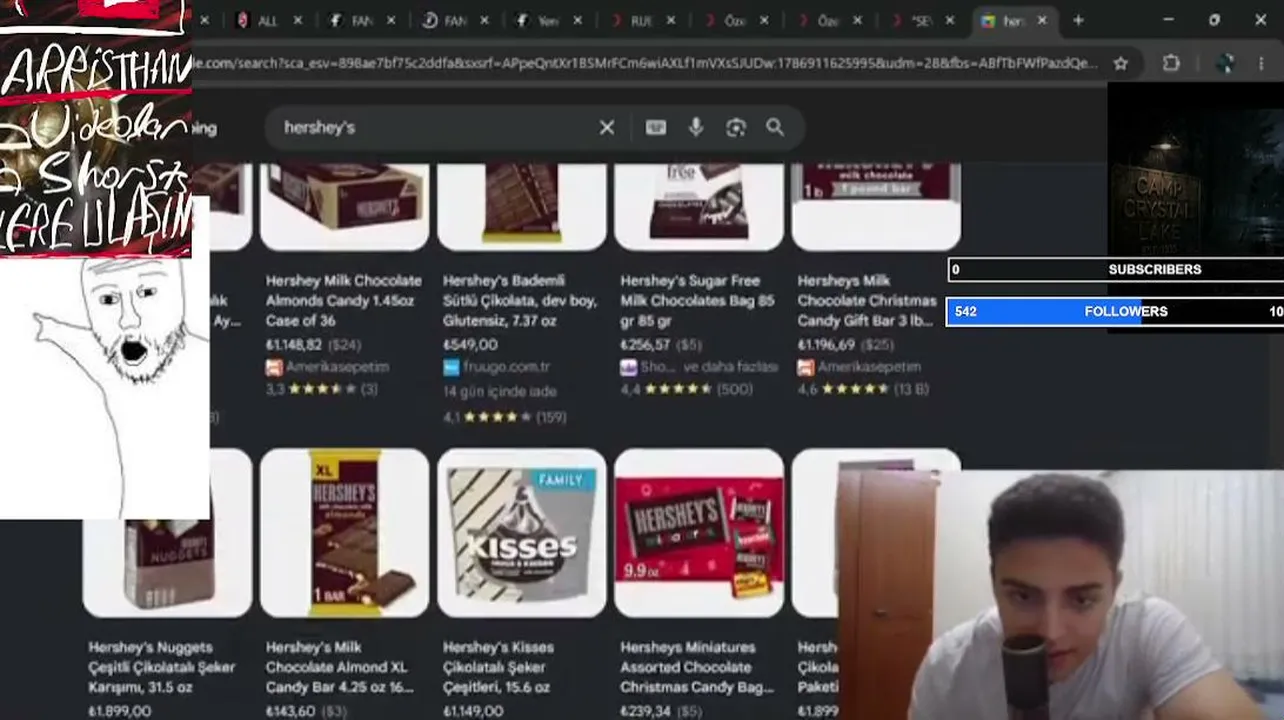Open Hershey's Bademli Sütlü Çikolata product image
Screen dimensions: 1284x720
pos(522,206)
